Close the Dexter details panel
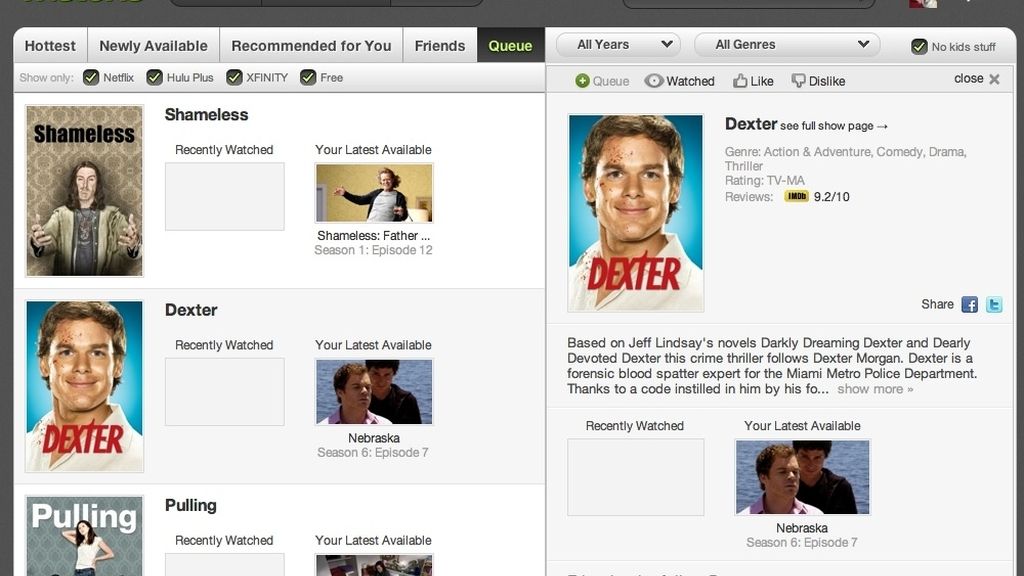Screen dimensions: 1024x576 977,79
